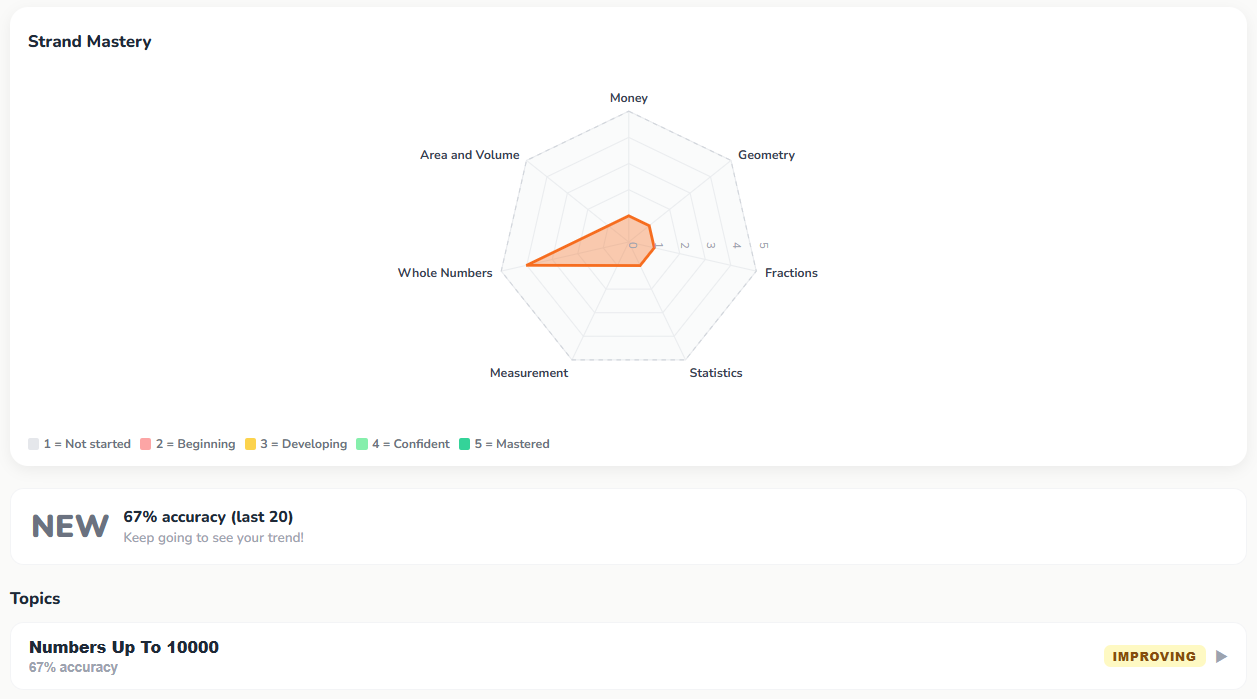Expand the Numbers Up To 10000 topic arrow
This screenshot has height=699, width=1257.
click(x=1221, y=657)
